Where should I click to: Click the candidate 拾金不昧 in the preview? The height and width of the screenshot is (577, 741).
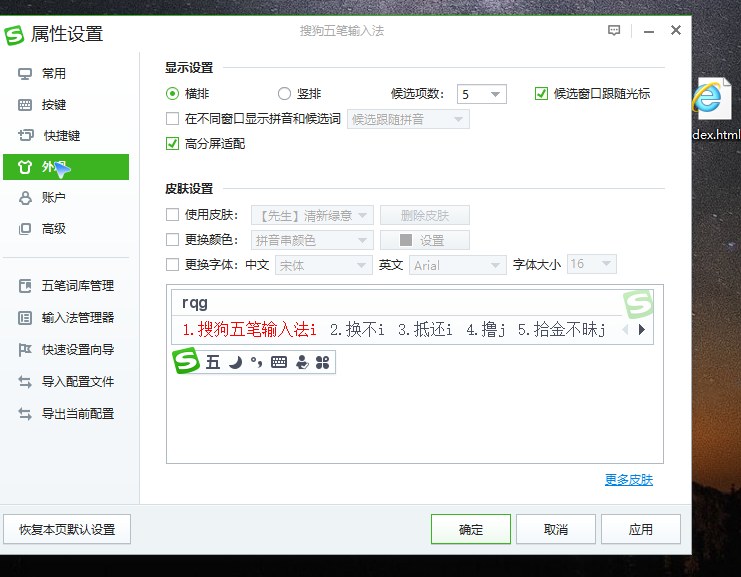(561, 329)
